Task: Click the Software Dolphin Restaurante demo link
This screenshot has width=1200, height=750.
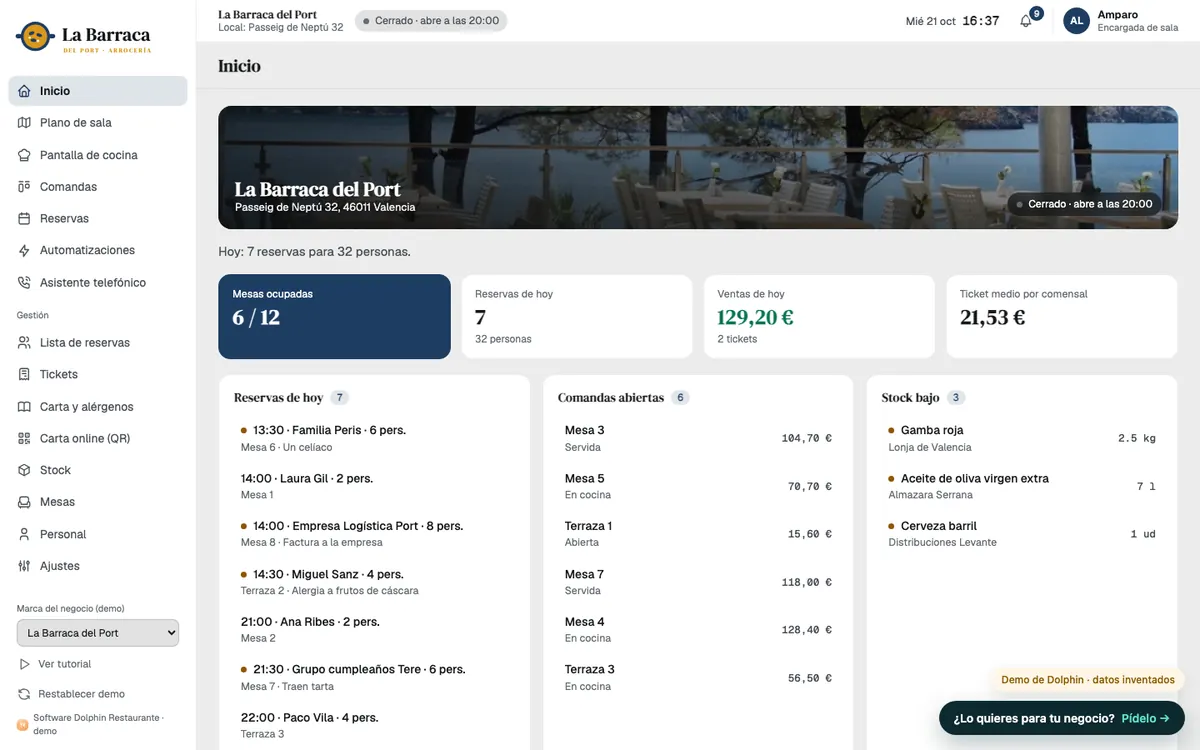Action: pos(97,724)
